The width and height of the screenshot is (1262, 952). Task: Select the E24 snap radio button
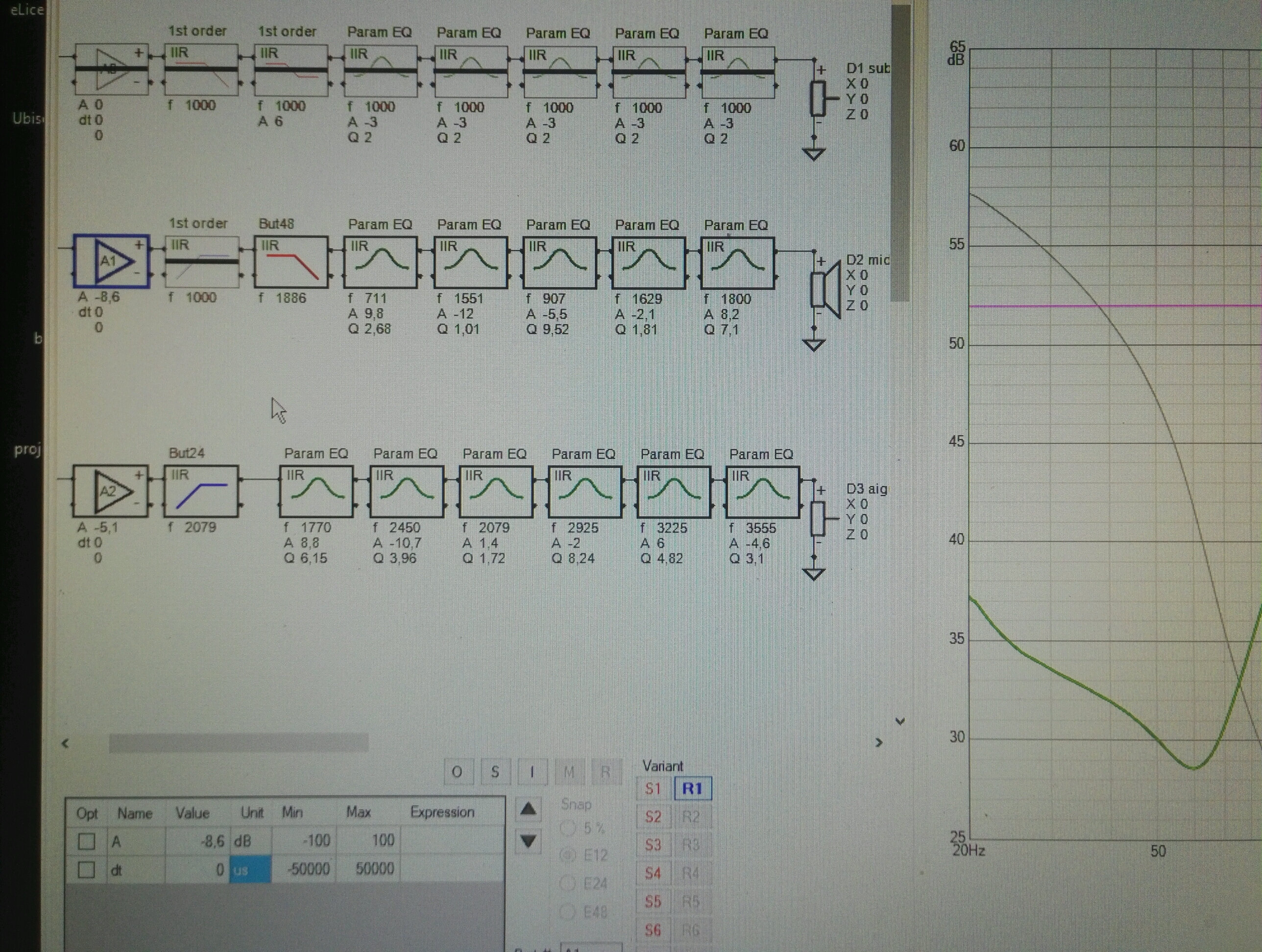click(x=568, y=883)
